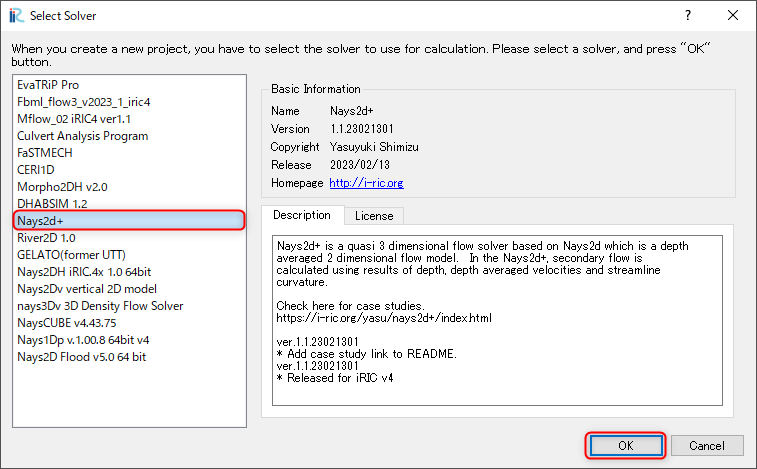
Task: Select the Nays2d+ solver row
Action: point(129,221)
